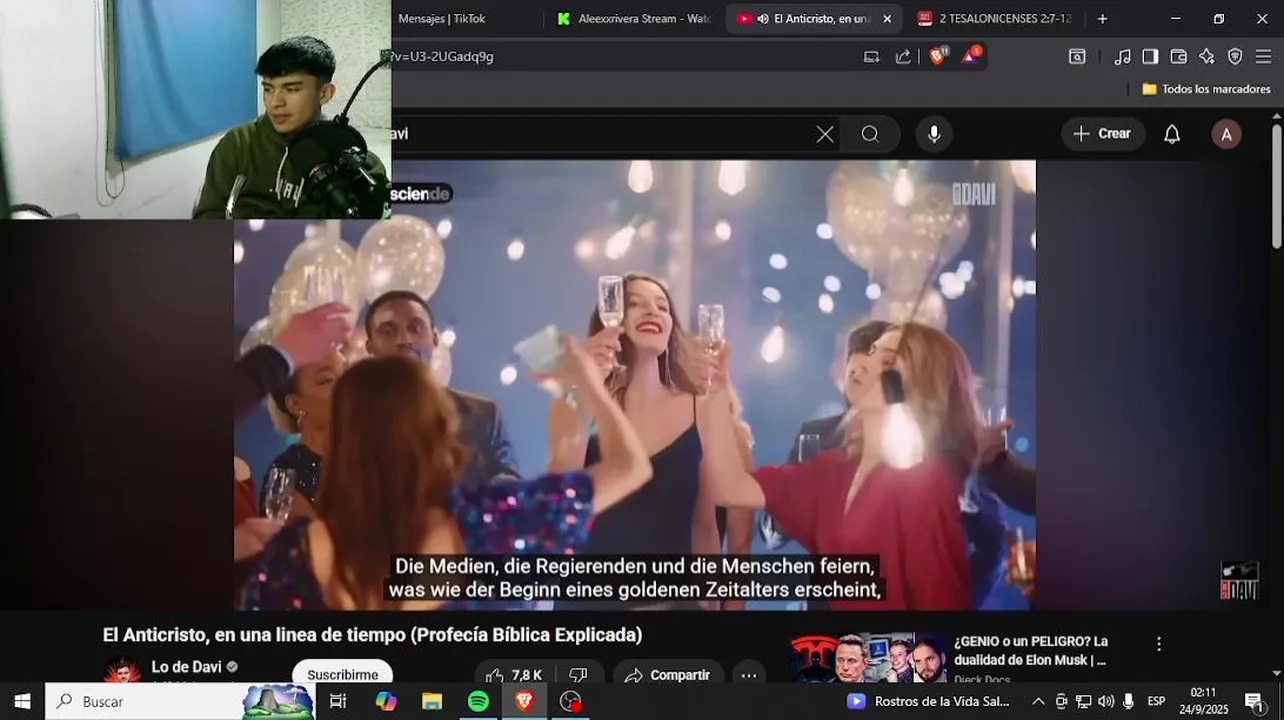
Task: Open ¿GENIO o un PELIGRO? video title
Action: click(x=1031, y=650)
